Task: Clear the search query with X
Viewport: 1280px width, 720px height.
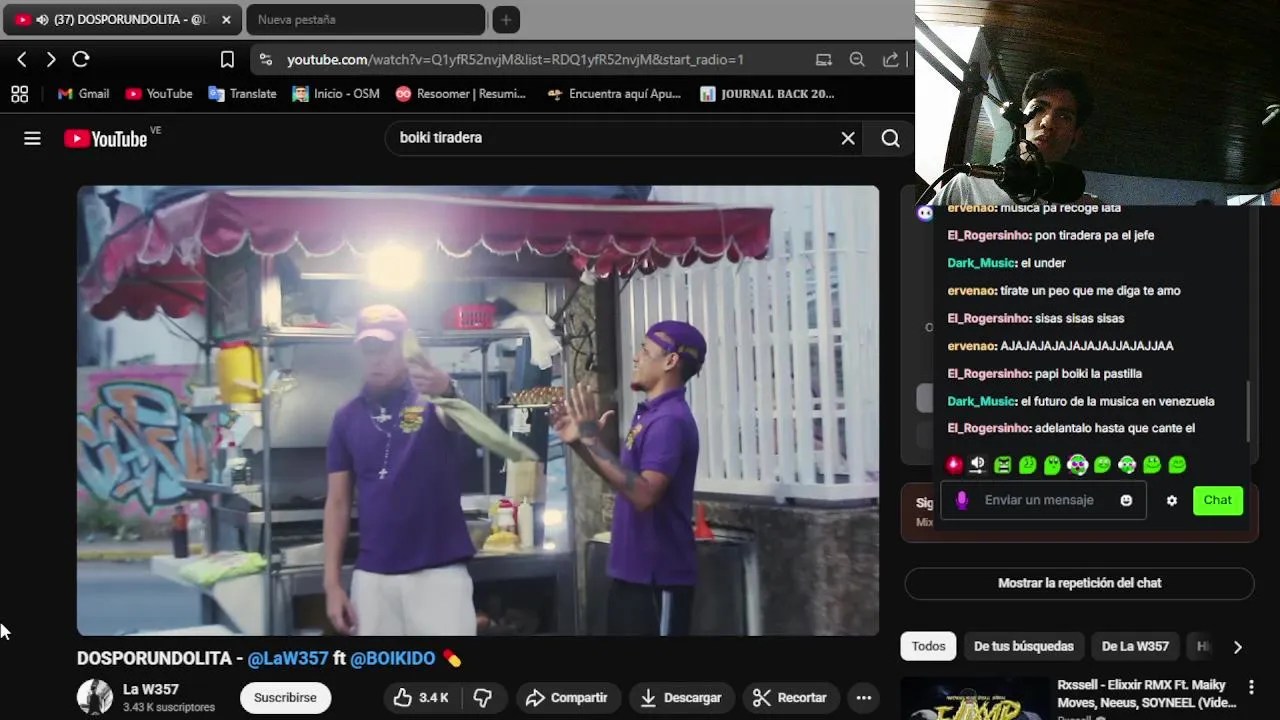Action: [848, 138]
